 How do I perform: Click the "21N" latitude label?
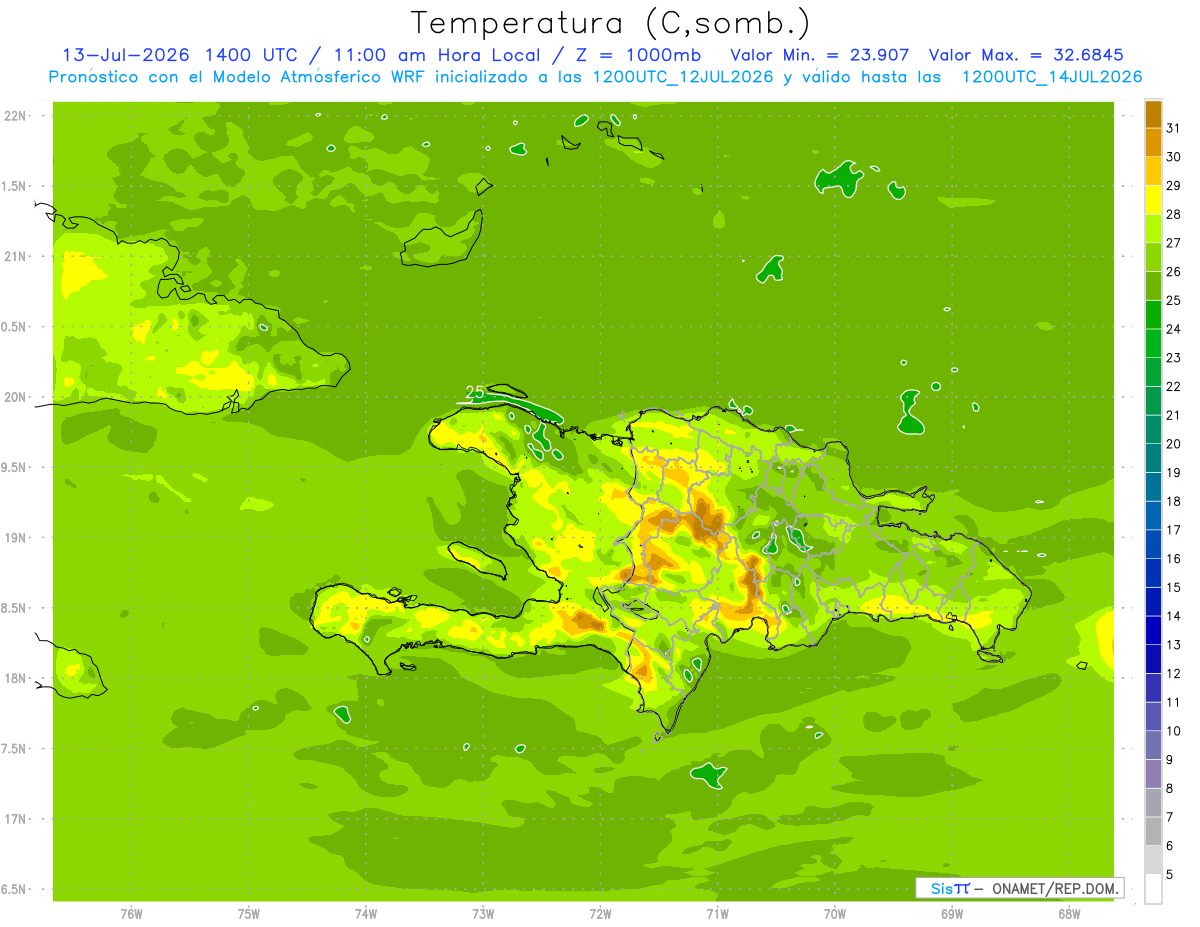tap(15, 256)
